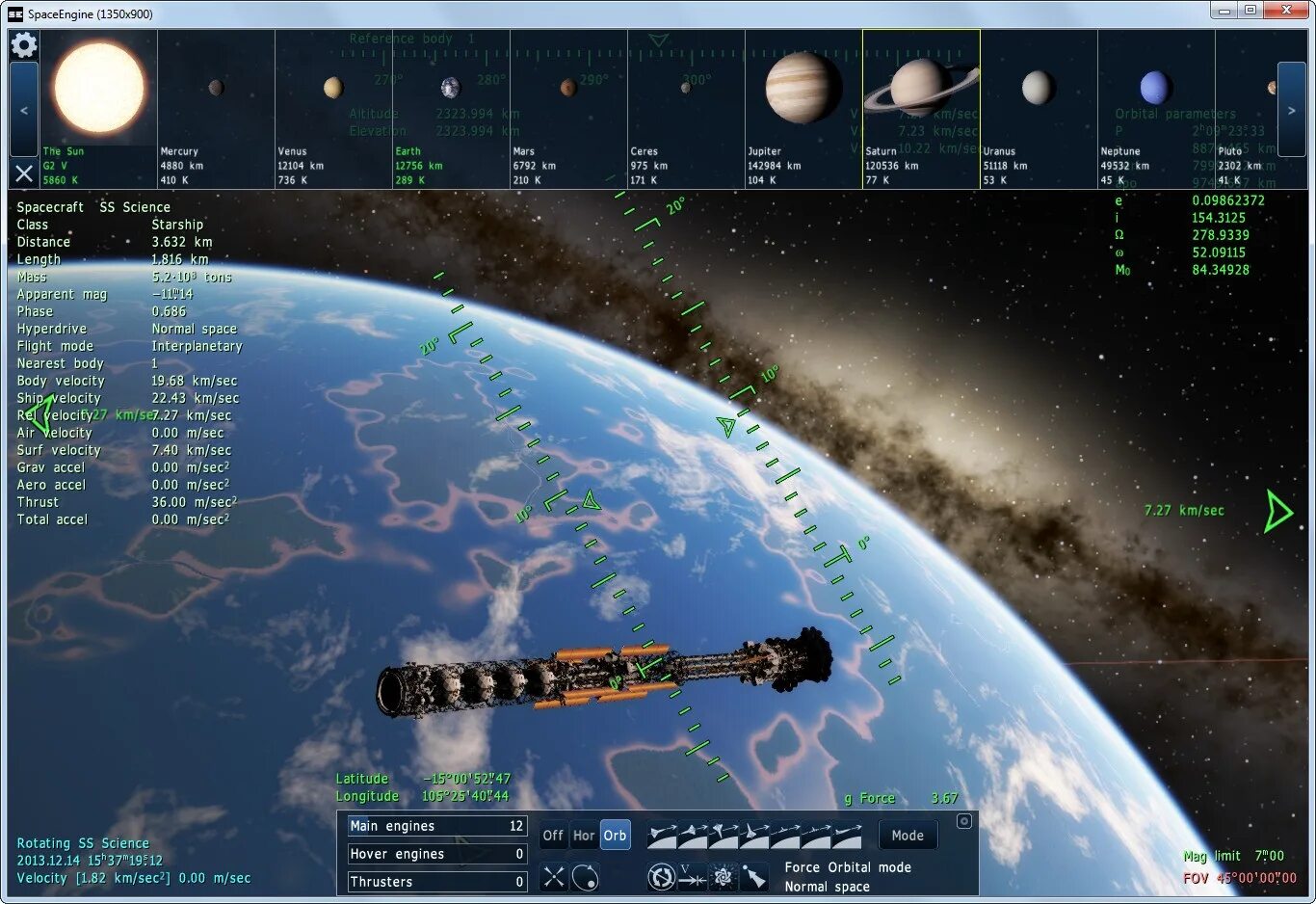Screen dimensions: 1316x904
Task: Click the Thrust value 36.00 m/sec²
Action: point(194,502)
